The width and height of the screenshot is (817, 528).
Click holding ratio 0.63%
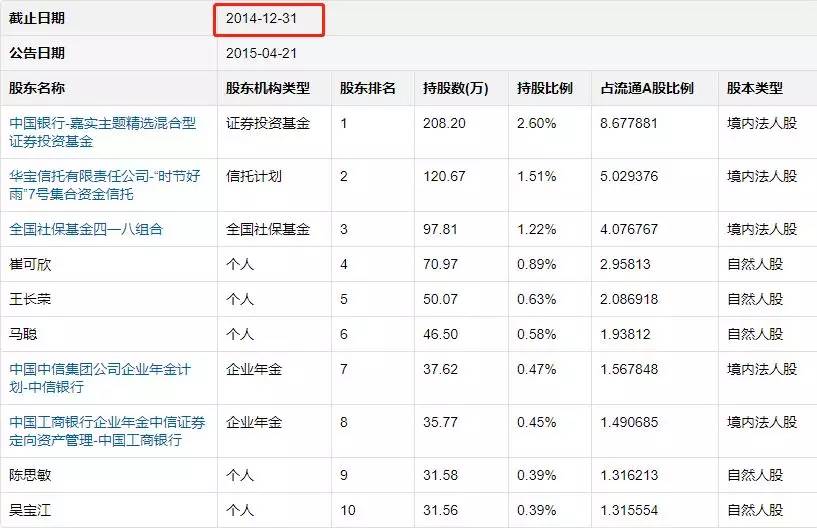[537, 299]
